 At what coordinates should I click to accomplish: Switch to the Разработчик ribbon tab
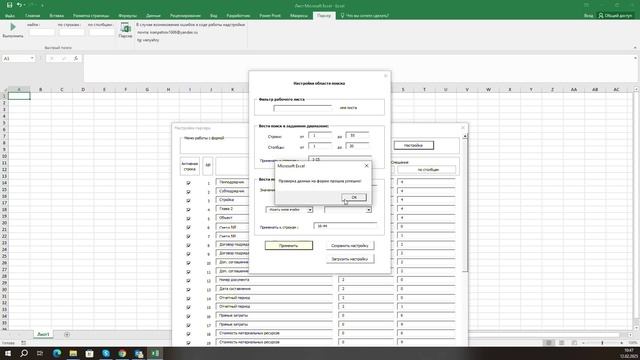(238, 16)
